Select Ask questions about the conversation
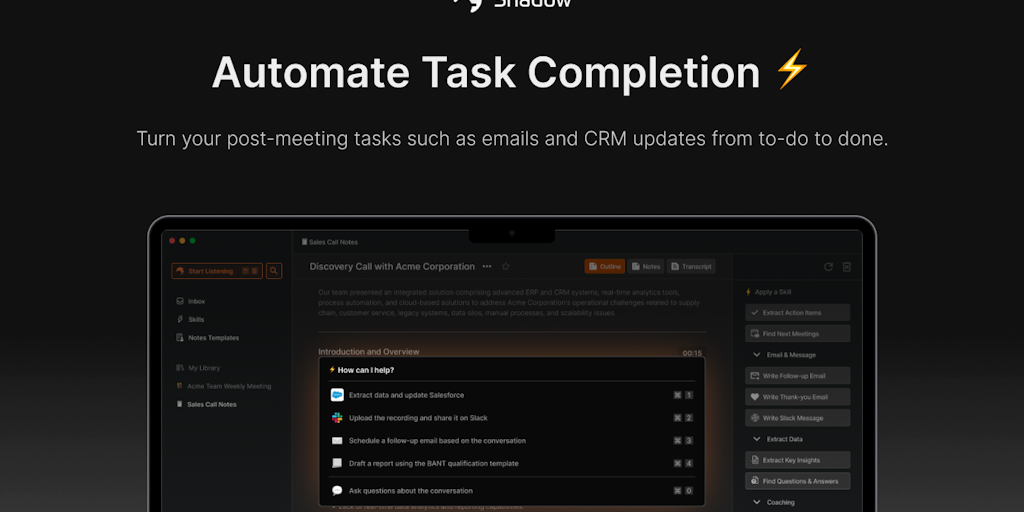The width and height of the screenshot is (1024, 512). click(512, 490)
